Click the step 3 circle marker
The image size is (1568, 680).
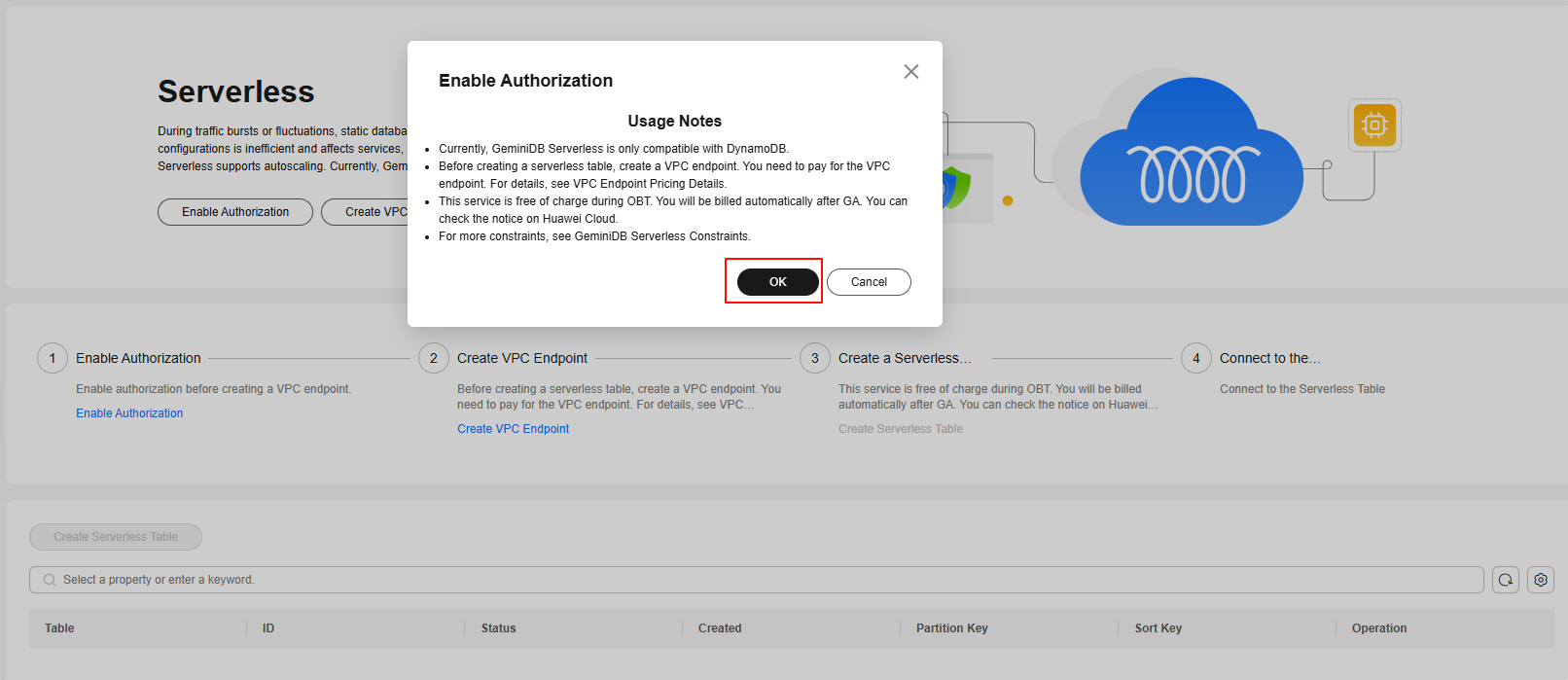pyautogui.click(x=815, y=358)
